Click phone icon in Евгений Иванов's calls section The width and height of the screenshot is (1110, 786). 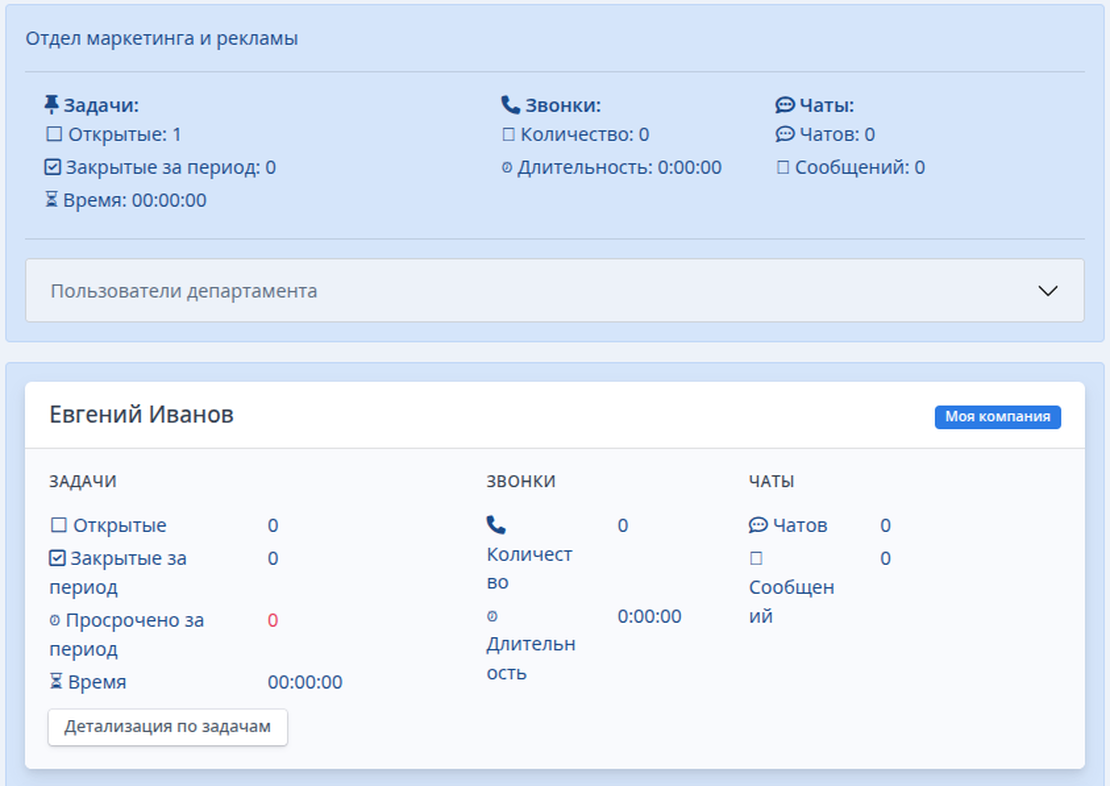pos(496,525)
